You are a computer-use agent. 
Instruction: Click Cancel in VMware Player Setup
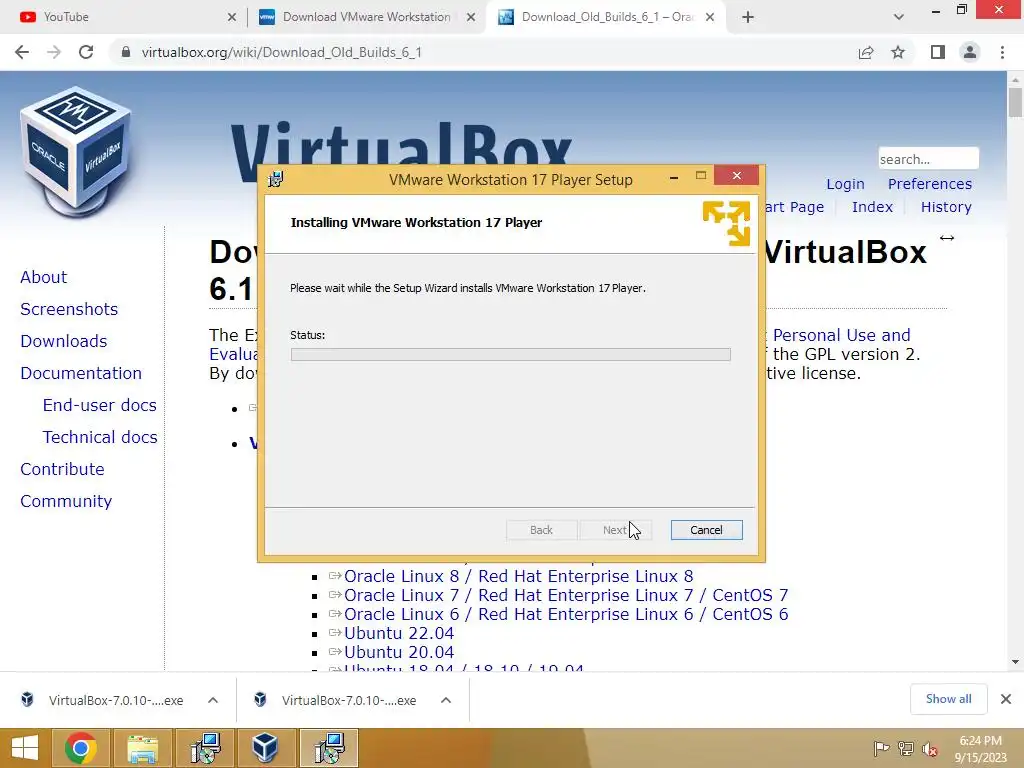tap(706, 530)
